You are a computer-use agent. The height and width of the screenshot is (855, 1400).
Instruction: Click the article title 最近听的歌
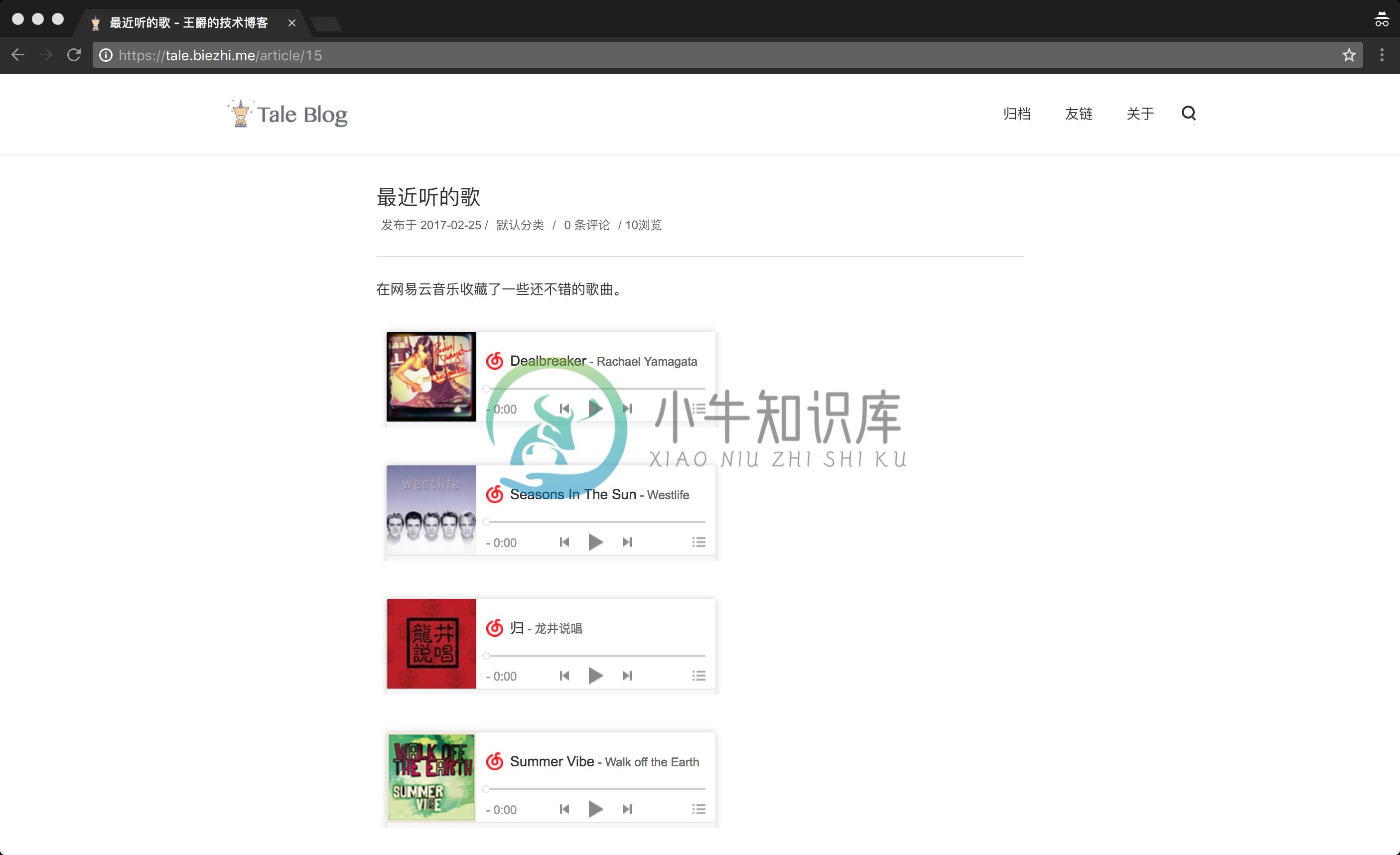point(428,197)
